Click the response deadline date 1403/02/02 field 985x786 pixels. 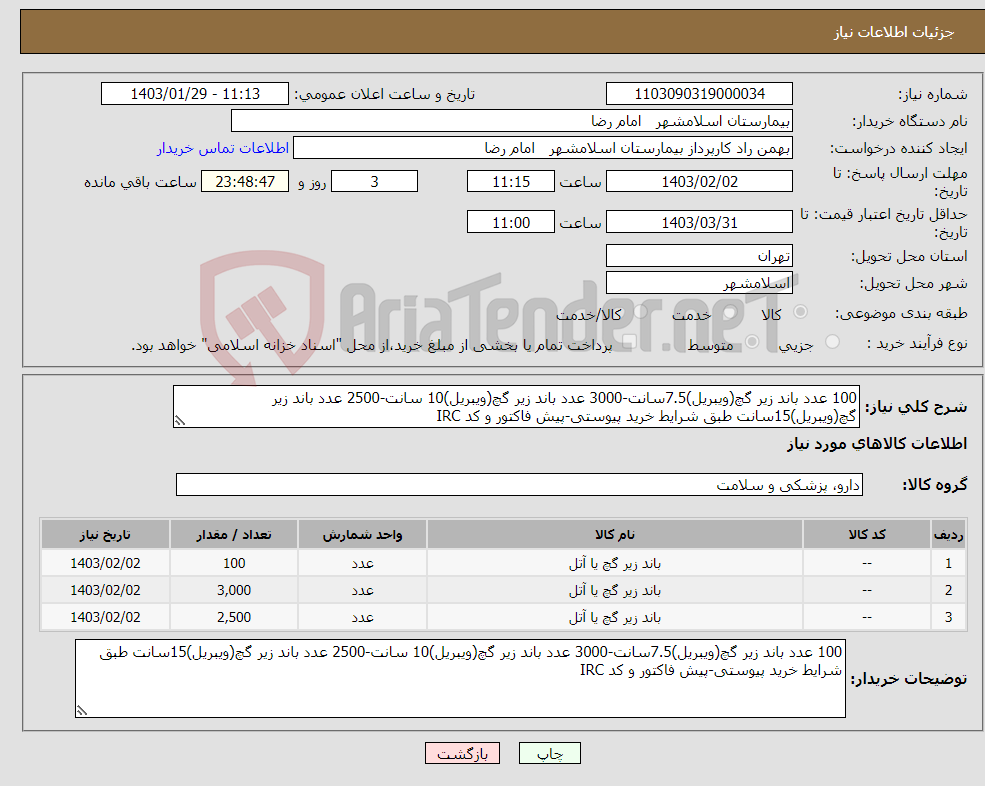tap(699, 182)
